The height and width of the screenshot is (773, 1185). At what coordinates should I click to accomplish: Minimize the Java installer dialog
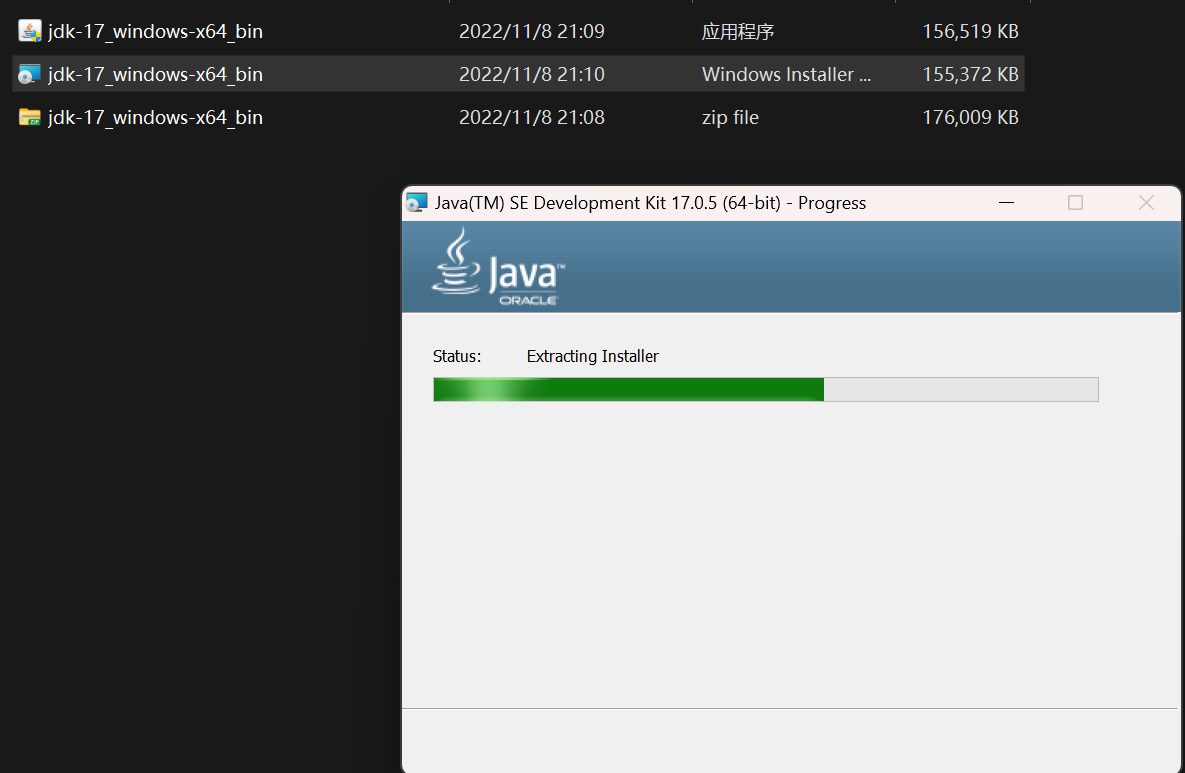click(x=1006, y=203)
